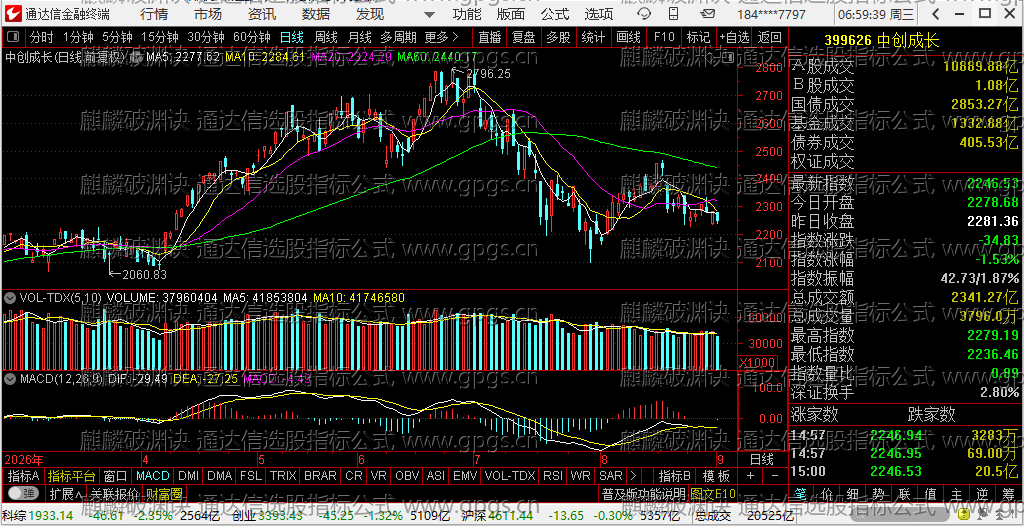
Task: Switch to the DMI indicator tab
Action: pyautogui.click(x=189, y=475)
